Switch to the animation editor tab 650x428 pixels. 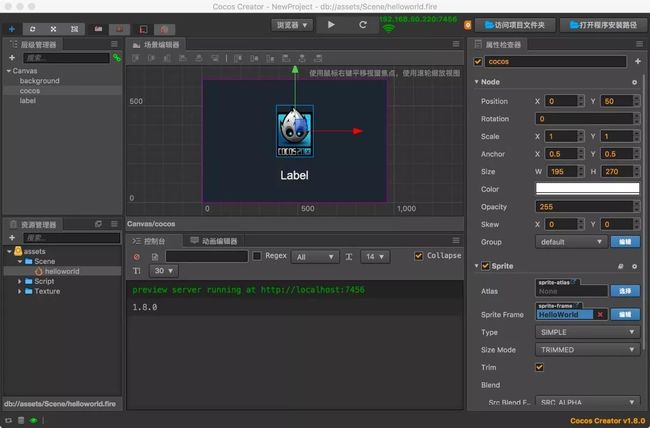click(x=214, y=241)
